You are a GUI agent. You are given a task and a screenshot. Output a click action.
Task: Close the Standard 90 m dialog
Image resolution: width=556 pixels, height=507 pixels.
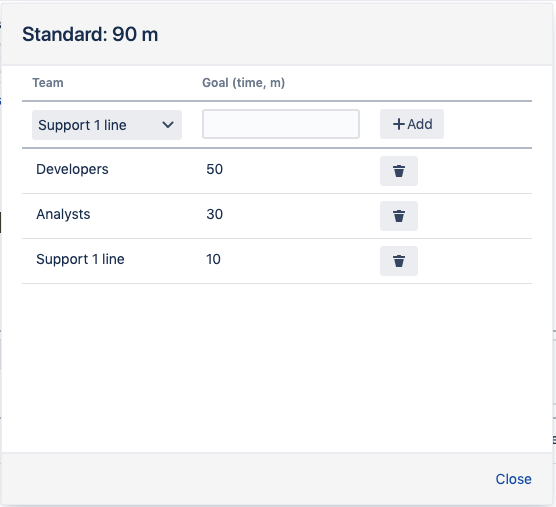(x=513, y=479)
